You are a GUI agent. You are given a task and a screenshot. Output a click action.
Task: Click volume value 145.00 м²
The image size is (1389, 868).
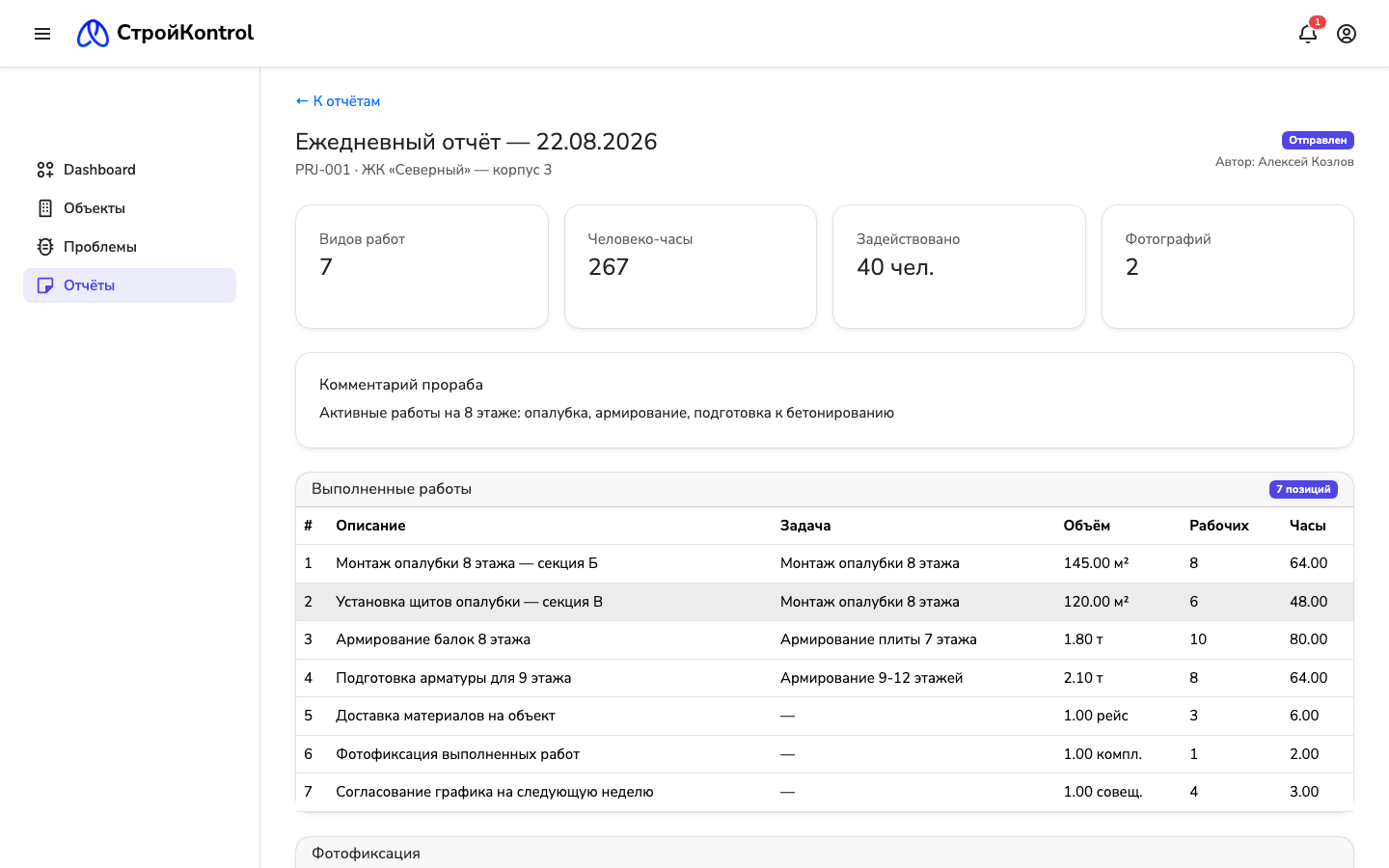tap(1096, 563)
